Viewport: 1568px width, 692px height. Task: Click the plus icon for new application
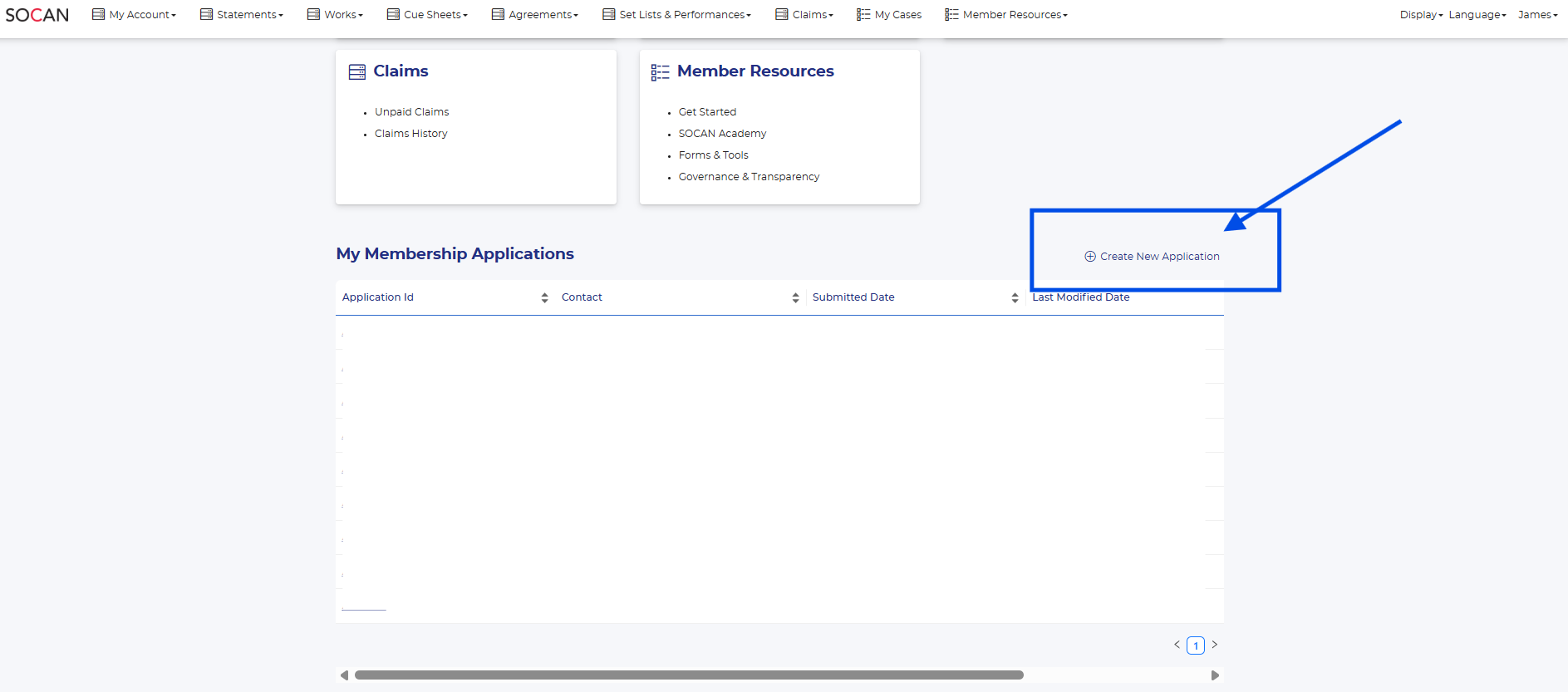(1090, 257)
